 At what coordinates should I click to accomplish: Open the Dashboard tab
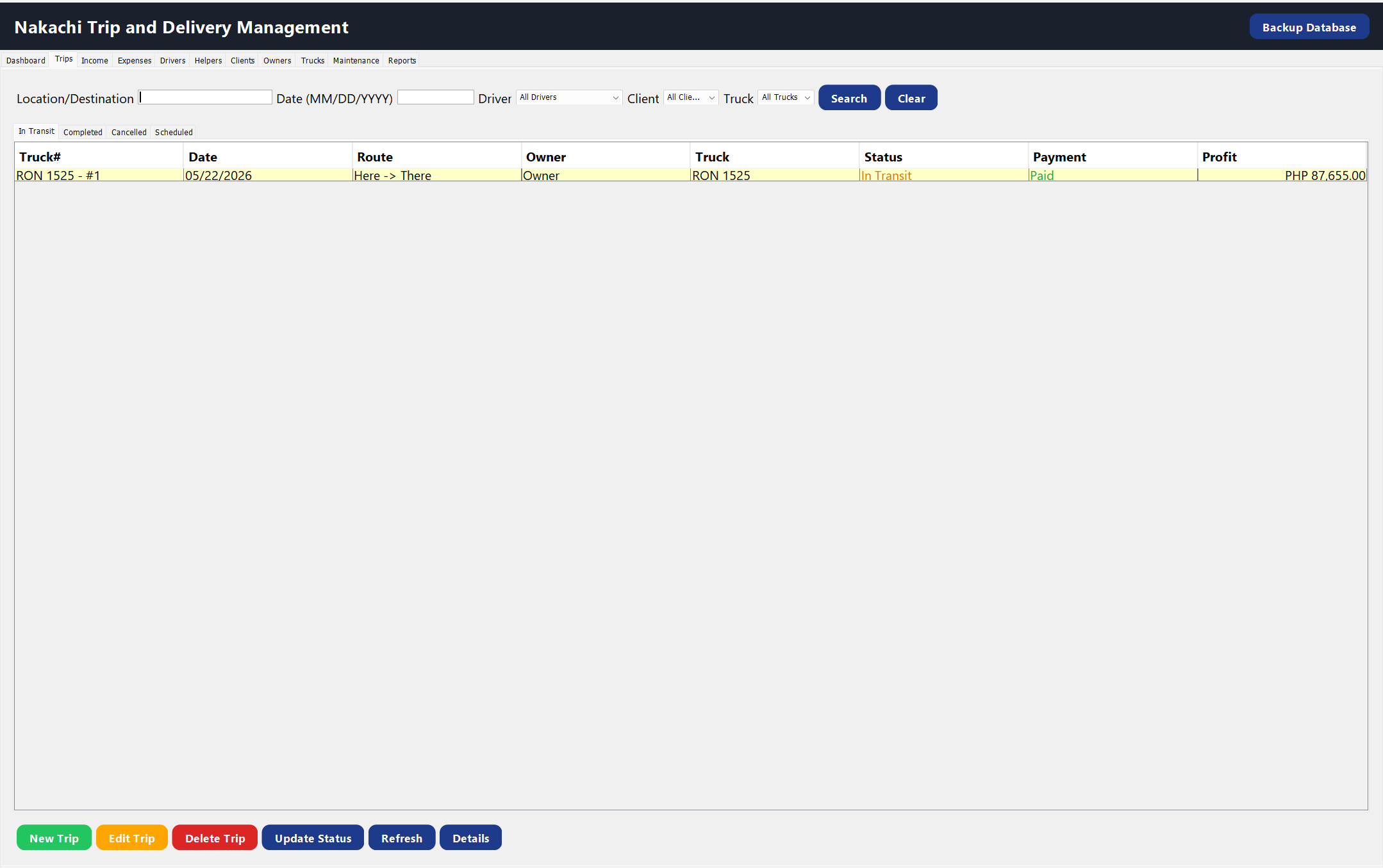26,60
